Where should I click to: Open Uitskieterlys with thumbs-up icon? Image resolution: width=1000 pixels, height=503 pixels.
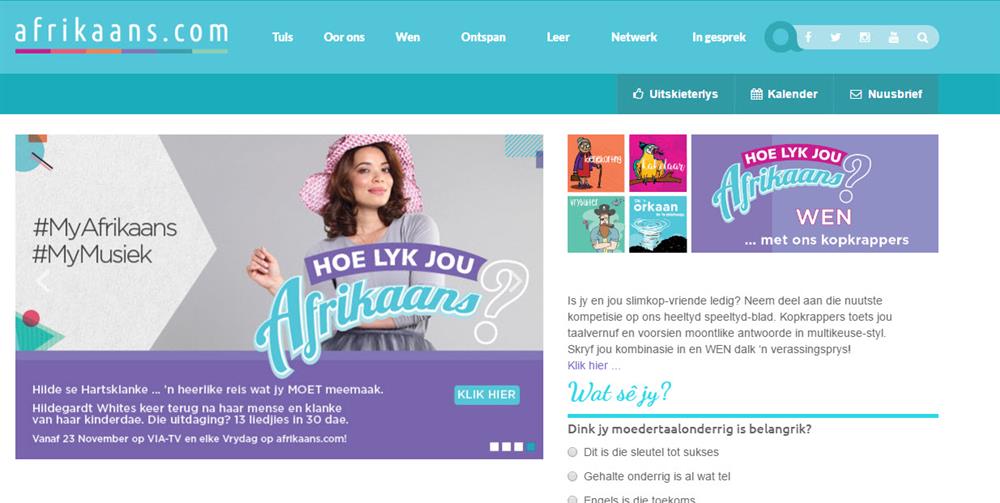click(675, 94)
